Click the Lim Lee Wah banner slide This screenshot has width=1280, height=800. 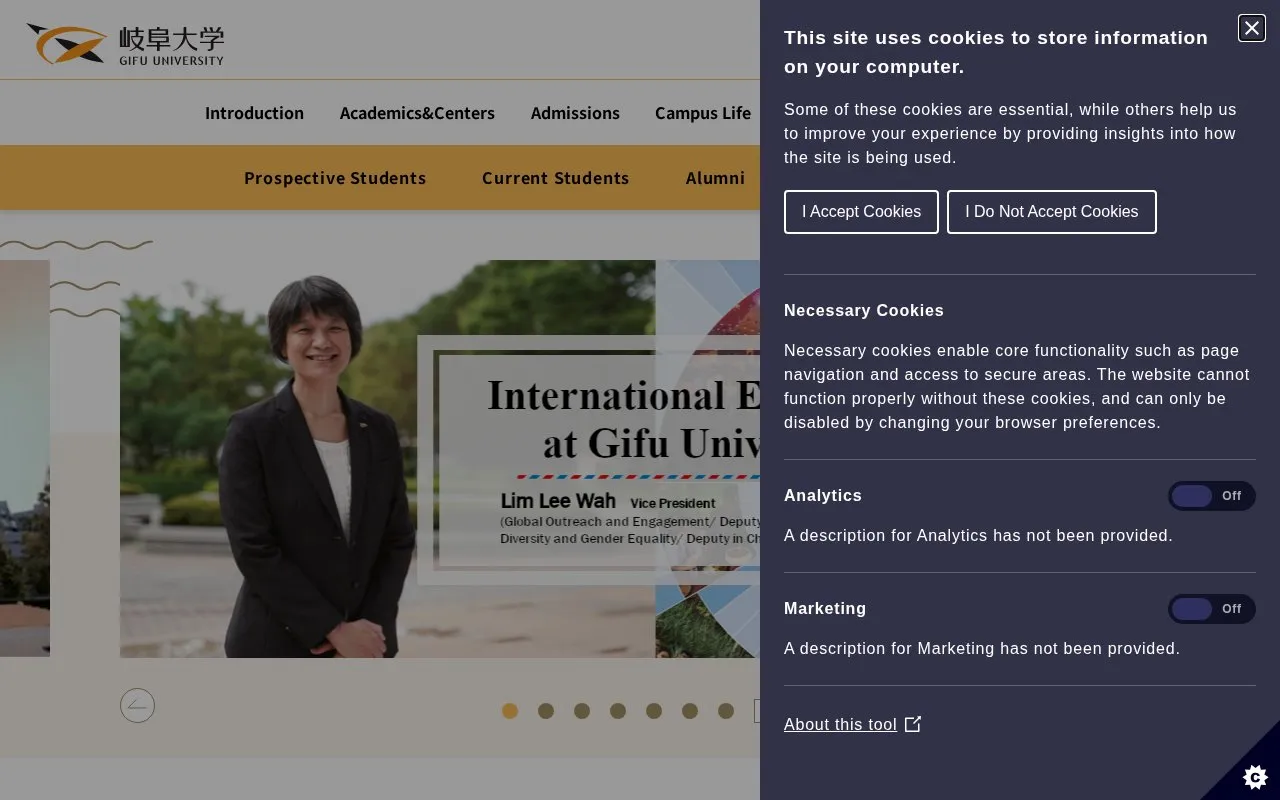click(x=440, y=459)
